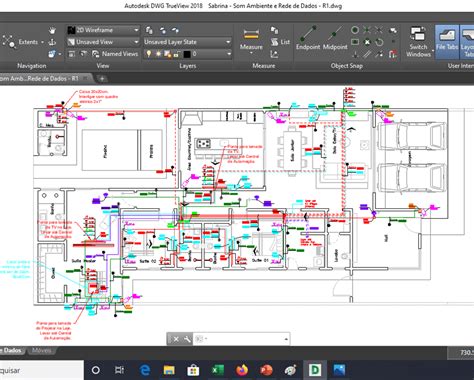This screenshot has height=380, width=474.
Task: Toggle the magnet object snap icon
Action: [x=393, y=54]
